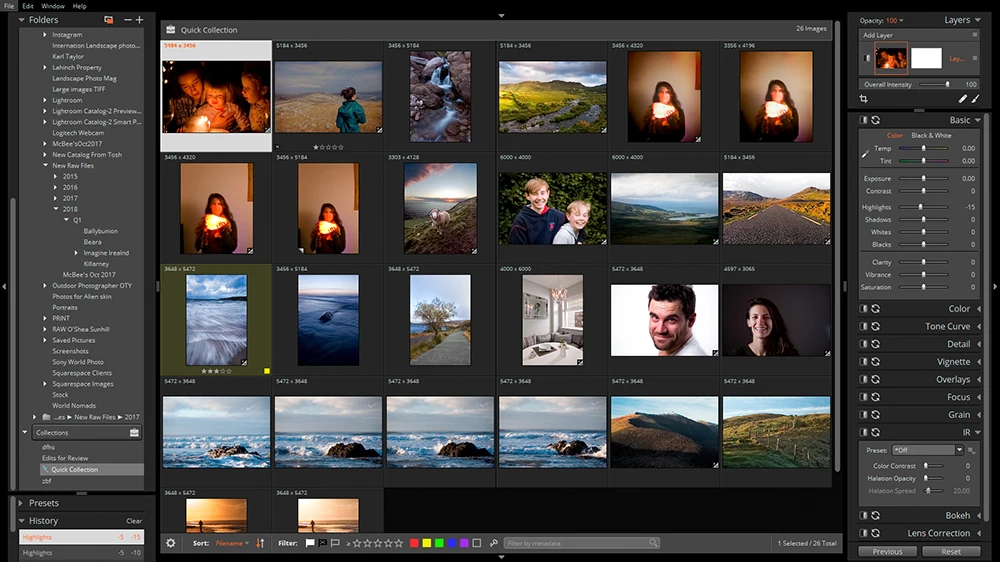Click the add folder plus icon
The image size is (1000, 562).
[x=139, y=20]
